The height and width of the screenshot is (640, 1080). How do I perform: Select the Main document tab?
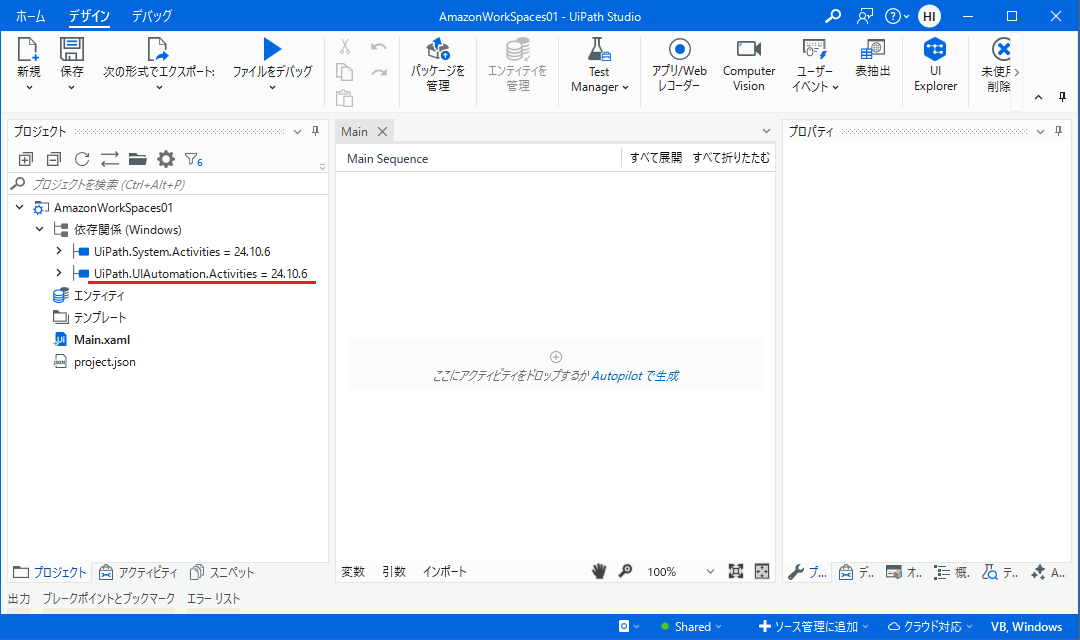pos(354,132)
